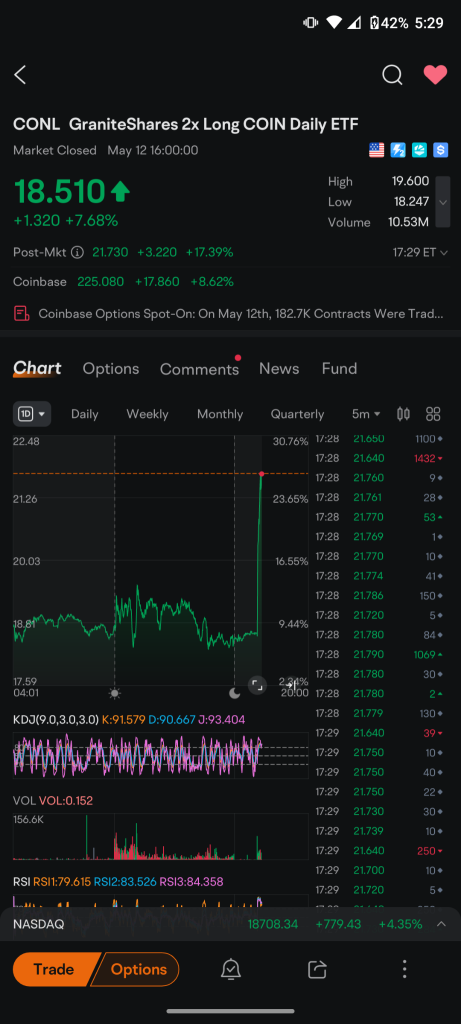The image size is (461, 1024).
Task: Open the three-dot more menu
Action: point(404,969)
